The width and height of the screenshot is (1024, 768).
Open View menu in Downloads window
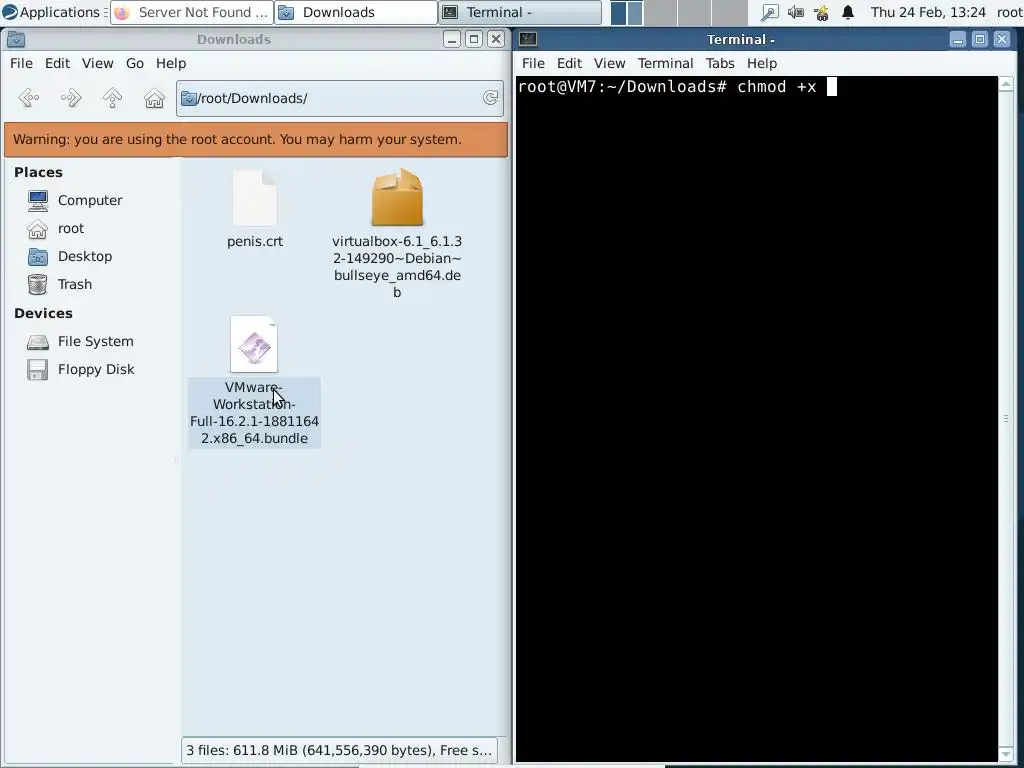click(x=97, y=63)
